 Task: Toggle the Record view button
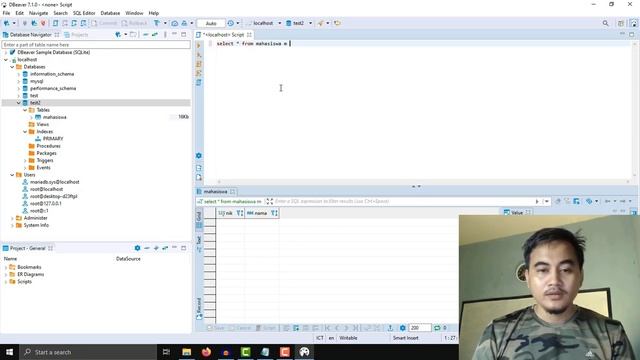199,309
